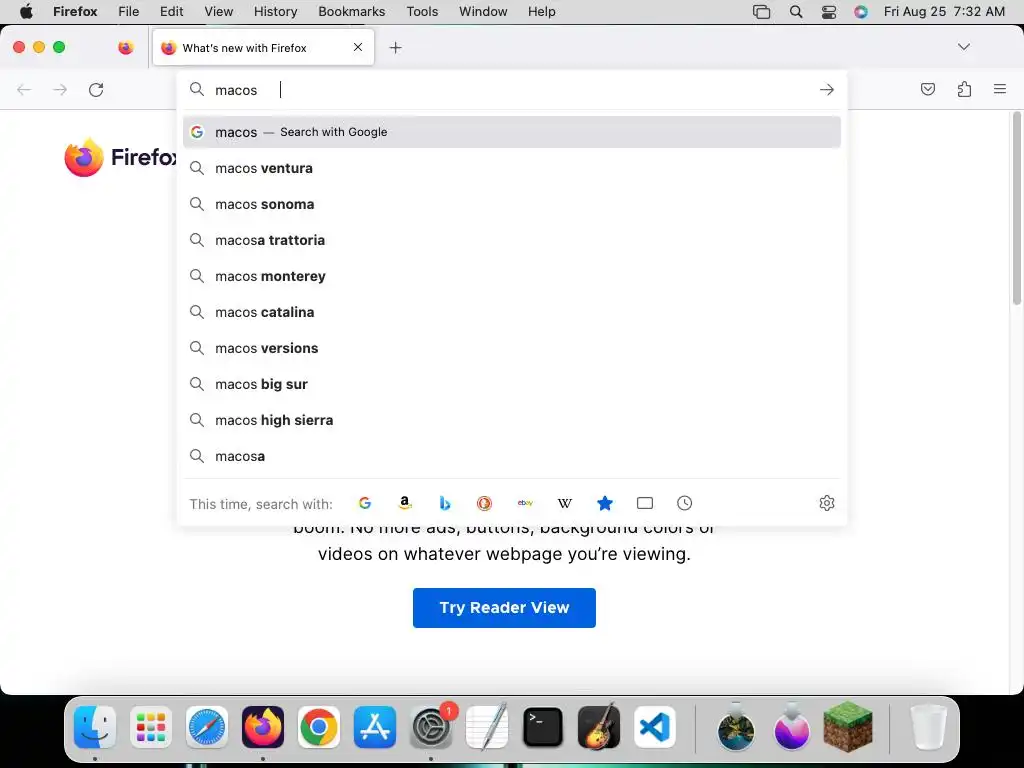This screenshot has width=1024, height=768.
Task: Open search settings gear
Action: pyautogui.click(x=827, y=503)
